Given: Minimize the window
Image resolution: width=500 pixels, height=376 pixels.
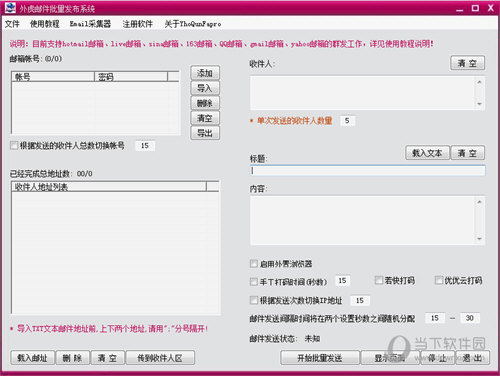Looking at the screenshot, I should click(460, 9).
